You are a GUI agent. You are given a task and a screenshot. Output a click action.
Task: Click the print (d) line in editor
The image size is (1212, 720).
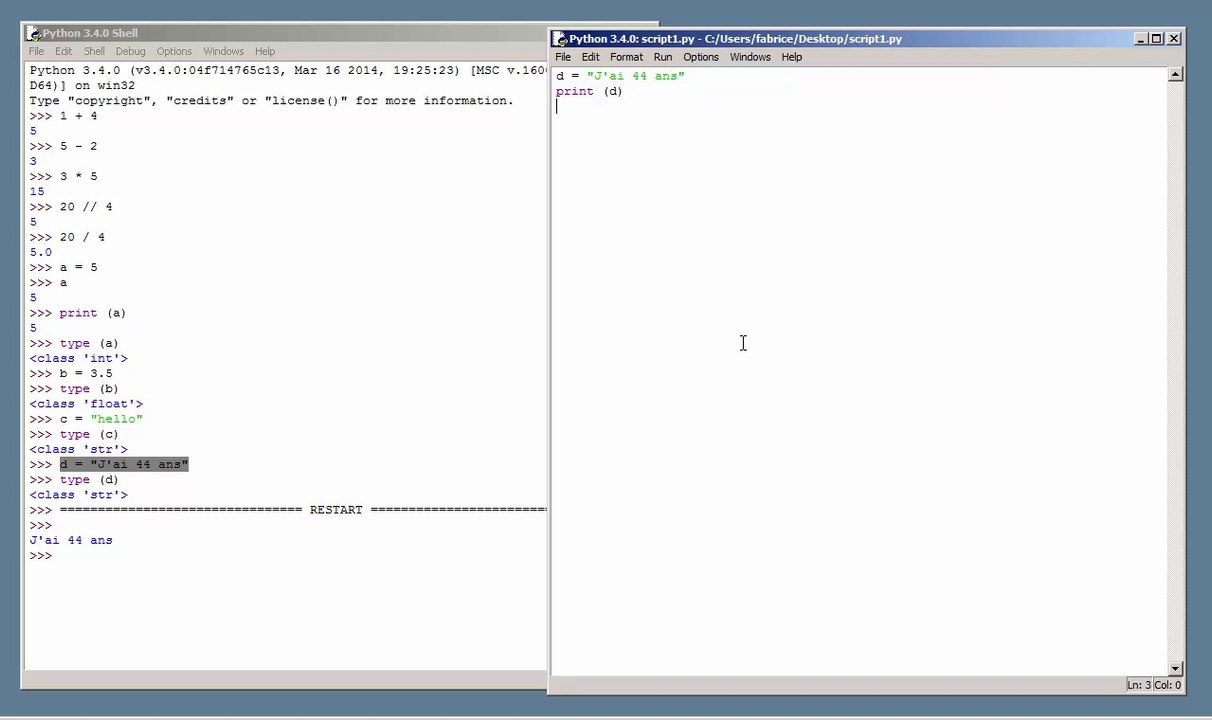coord(589,91)
